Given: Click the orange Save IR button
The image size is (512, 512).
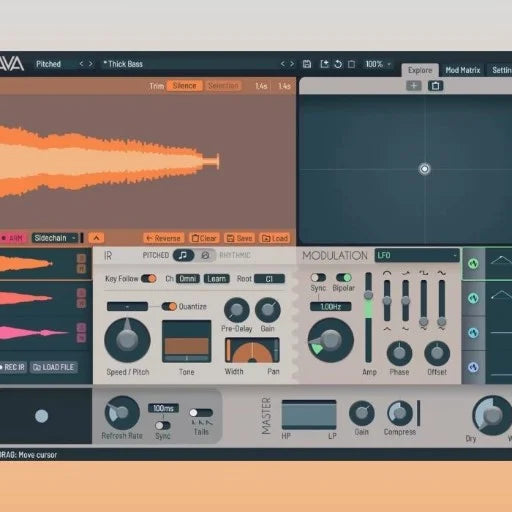Looking at the screenshot, I should point(239,238).
